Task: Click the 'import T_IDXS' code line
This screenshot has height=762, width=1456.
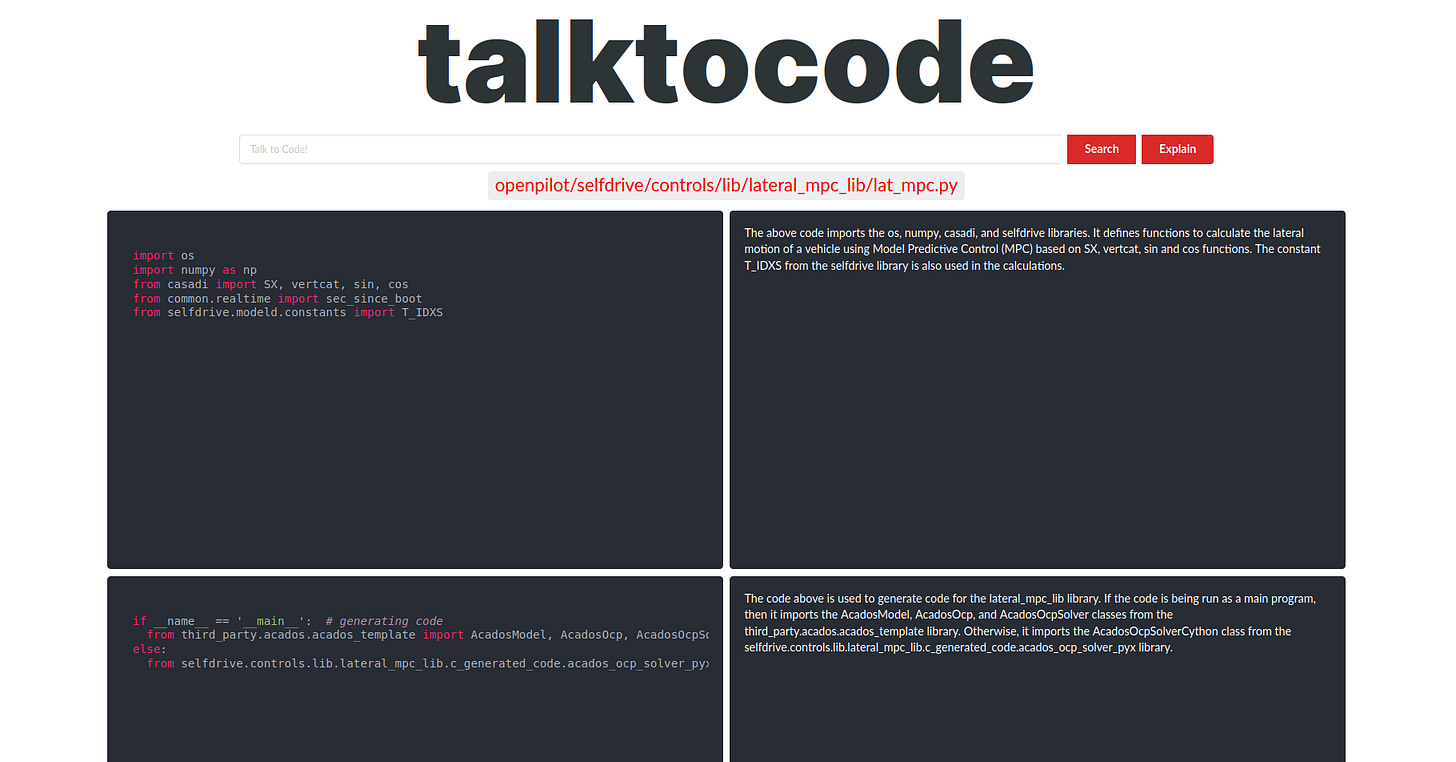Action: click(x=288, y=312)
